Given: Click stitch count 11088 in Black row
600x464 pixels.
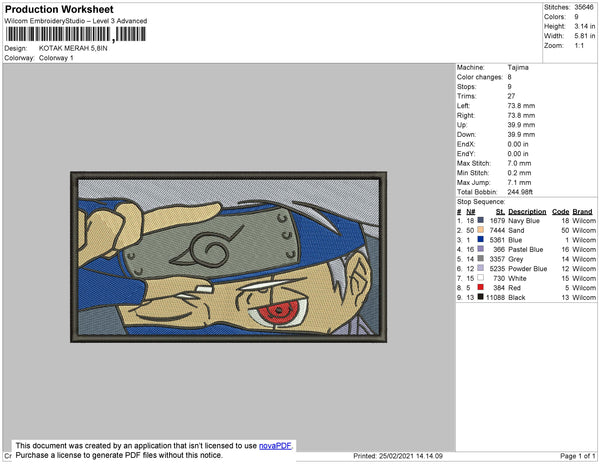Looking at the screenshot, I should (496, 297).
